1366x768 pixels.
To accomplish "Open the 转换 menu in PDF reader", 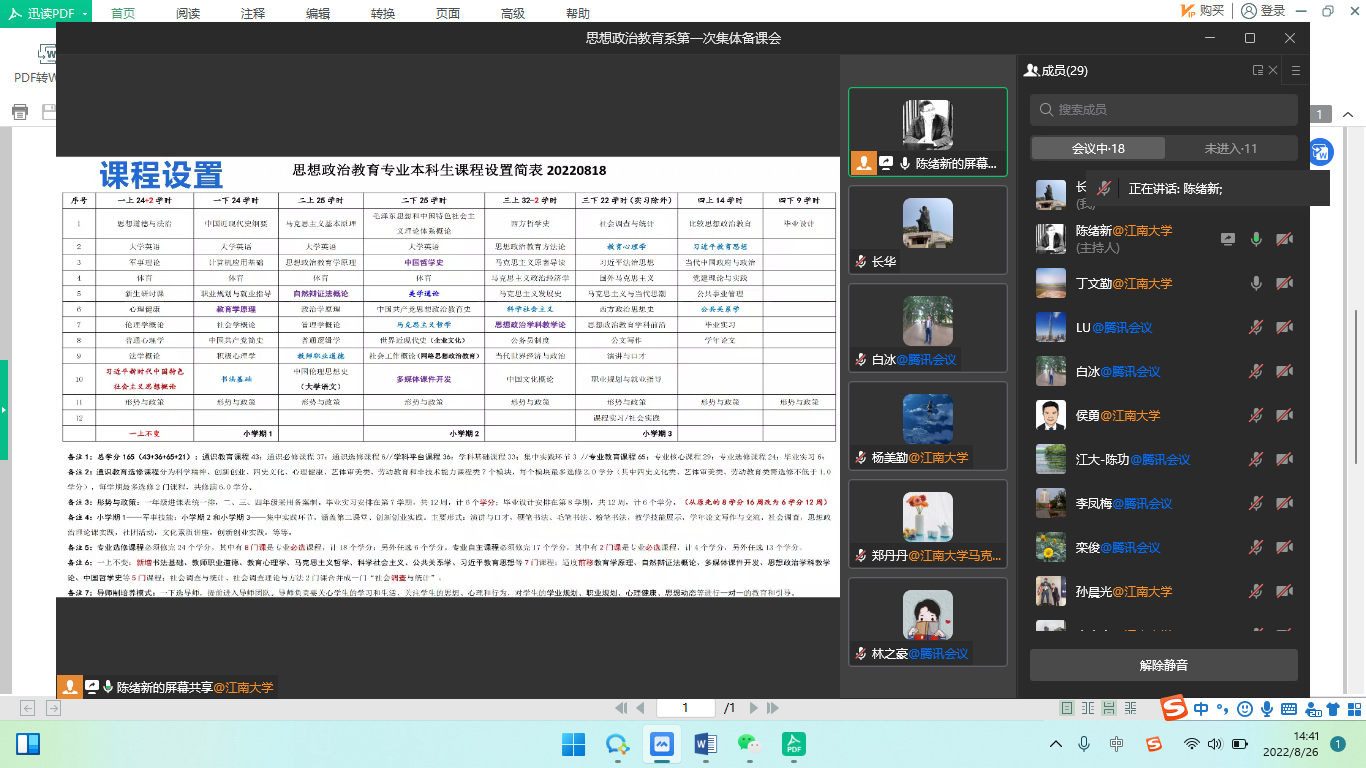I will tap(382, 13).
